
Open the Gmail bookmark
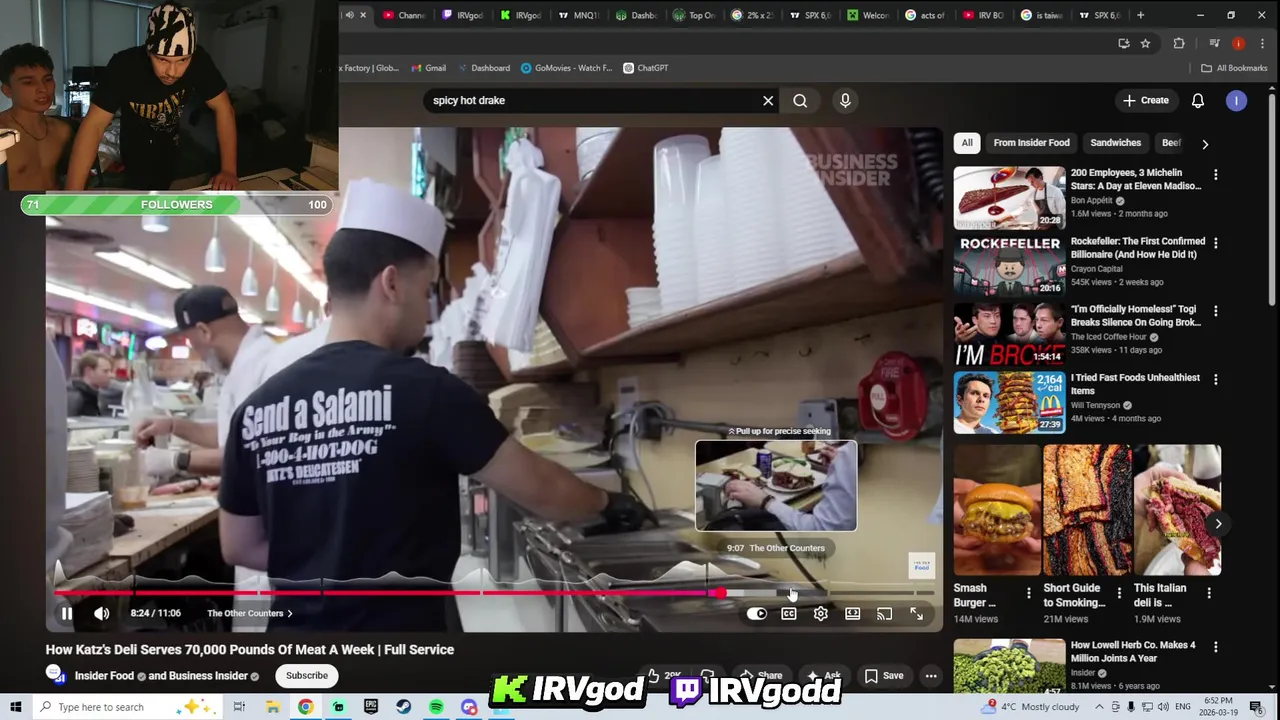(427, 68)
